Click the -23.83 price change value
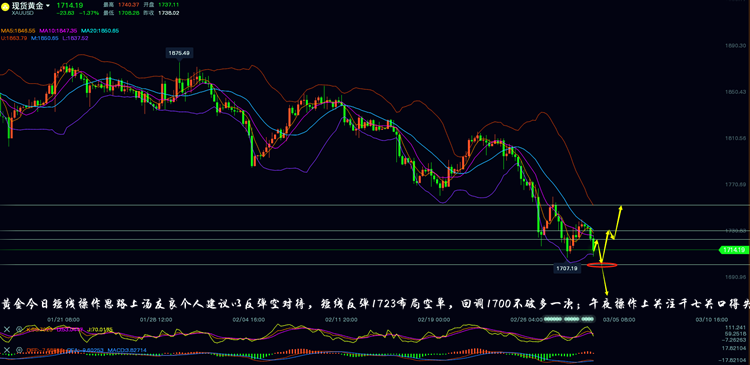The width and height of the screenshot is (750, 365). (65, 13)
